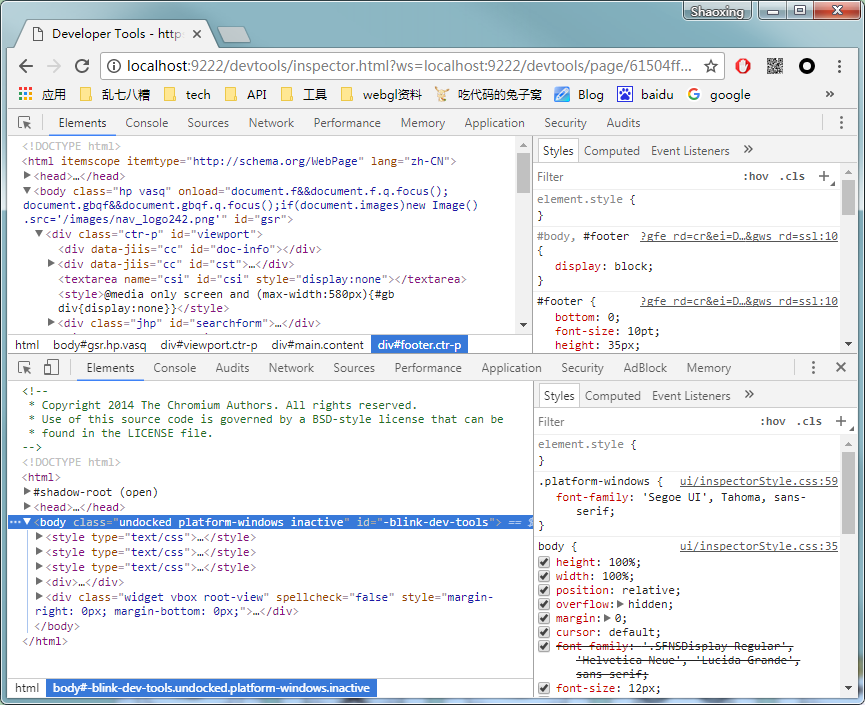Uncheck the cursor: default property
Image resolution: width=865 pixels, height=705 pixels.
pyautogui.click(x=544, y=632)
